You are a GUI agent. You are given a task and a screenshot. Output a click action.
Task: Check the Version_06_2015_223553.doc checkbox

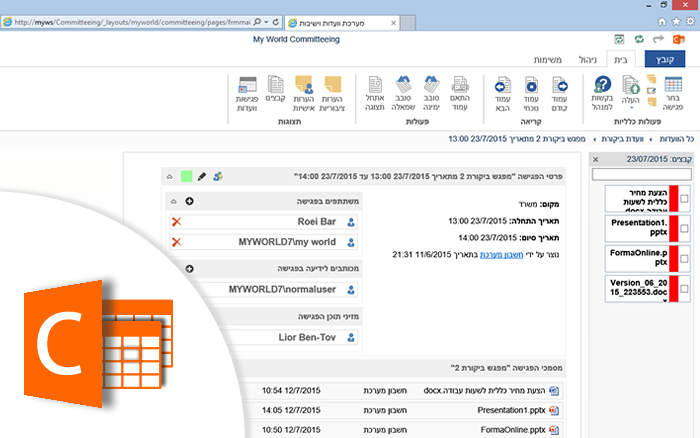point(684,289)
